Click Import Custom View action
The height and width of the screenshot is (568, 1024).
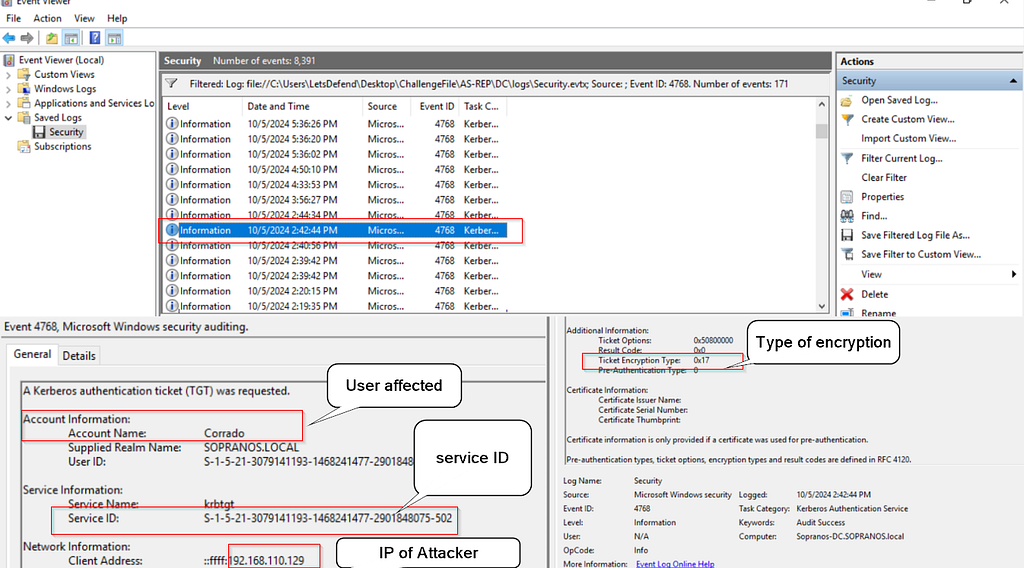(x=908, y=138)
